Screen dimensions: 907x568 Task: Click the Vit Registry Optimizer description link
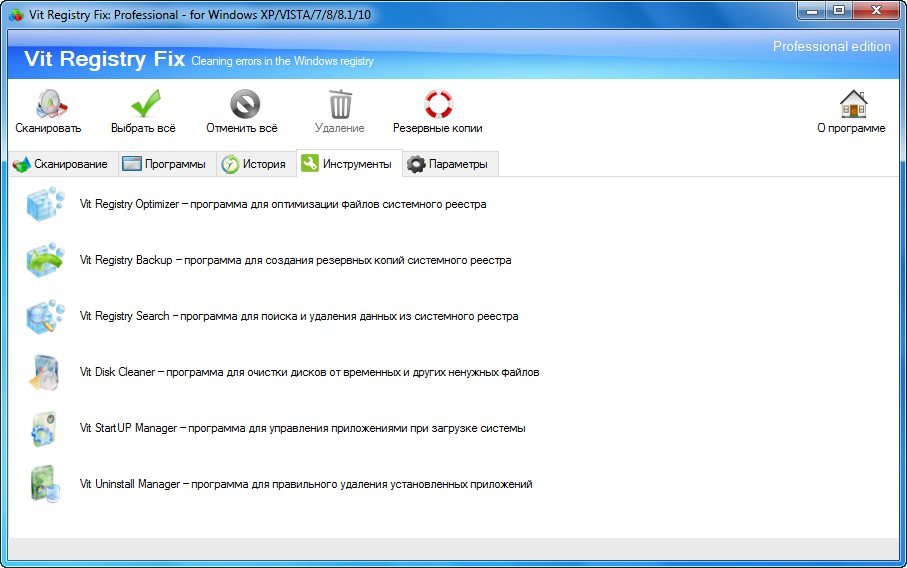click(283, 204)
